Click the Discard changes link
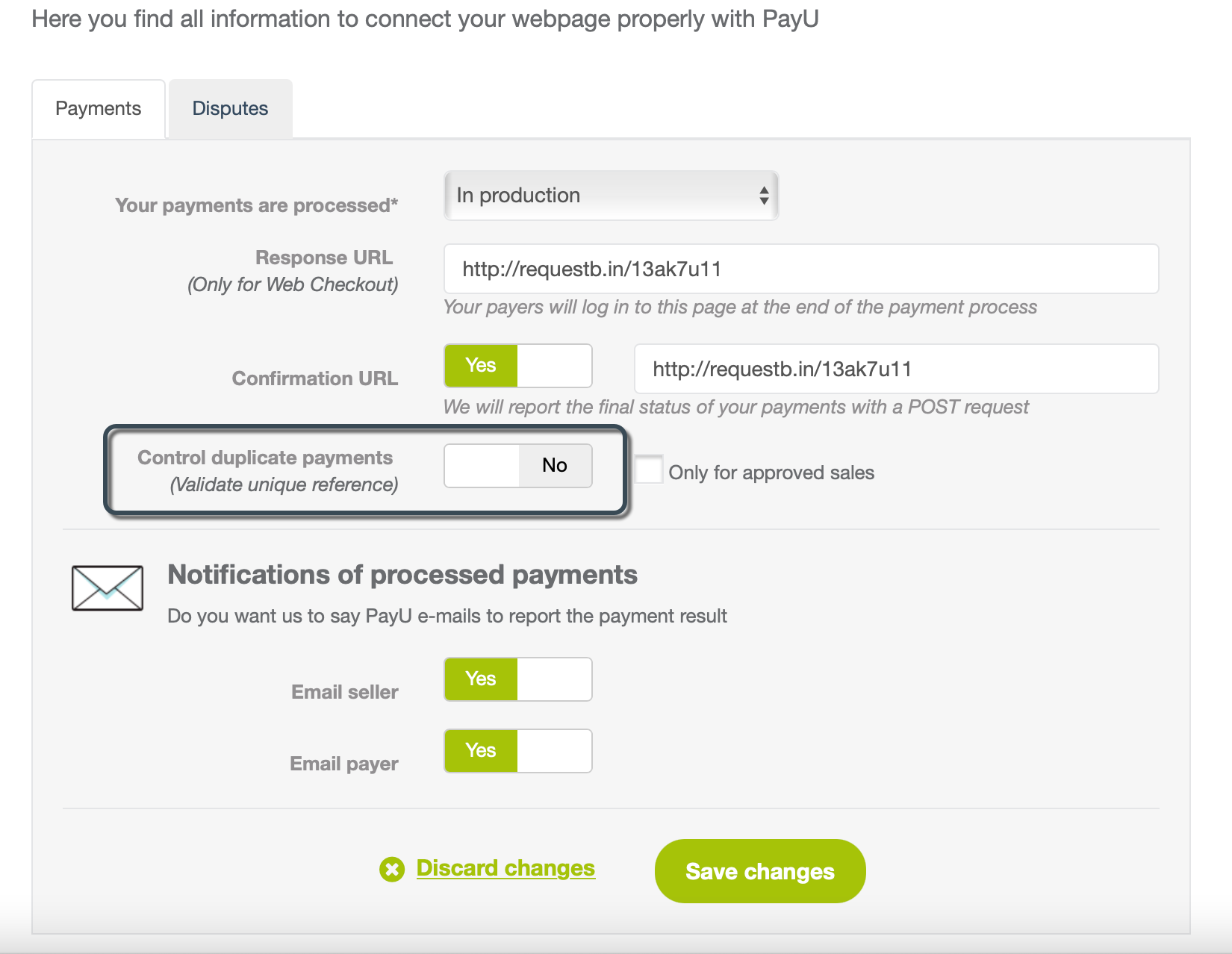 click(x=505, y=868)
